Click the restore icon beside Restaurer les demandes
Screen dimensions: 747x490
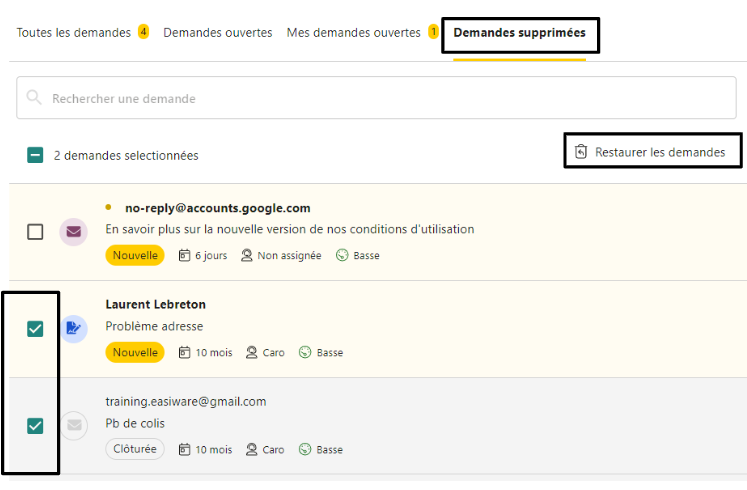pos(581,152)
